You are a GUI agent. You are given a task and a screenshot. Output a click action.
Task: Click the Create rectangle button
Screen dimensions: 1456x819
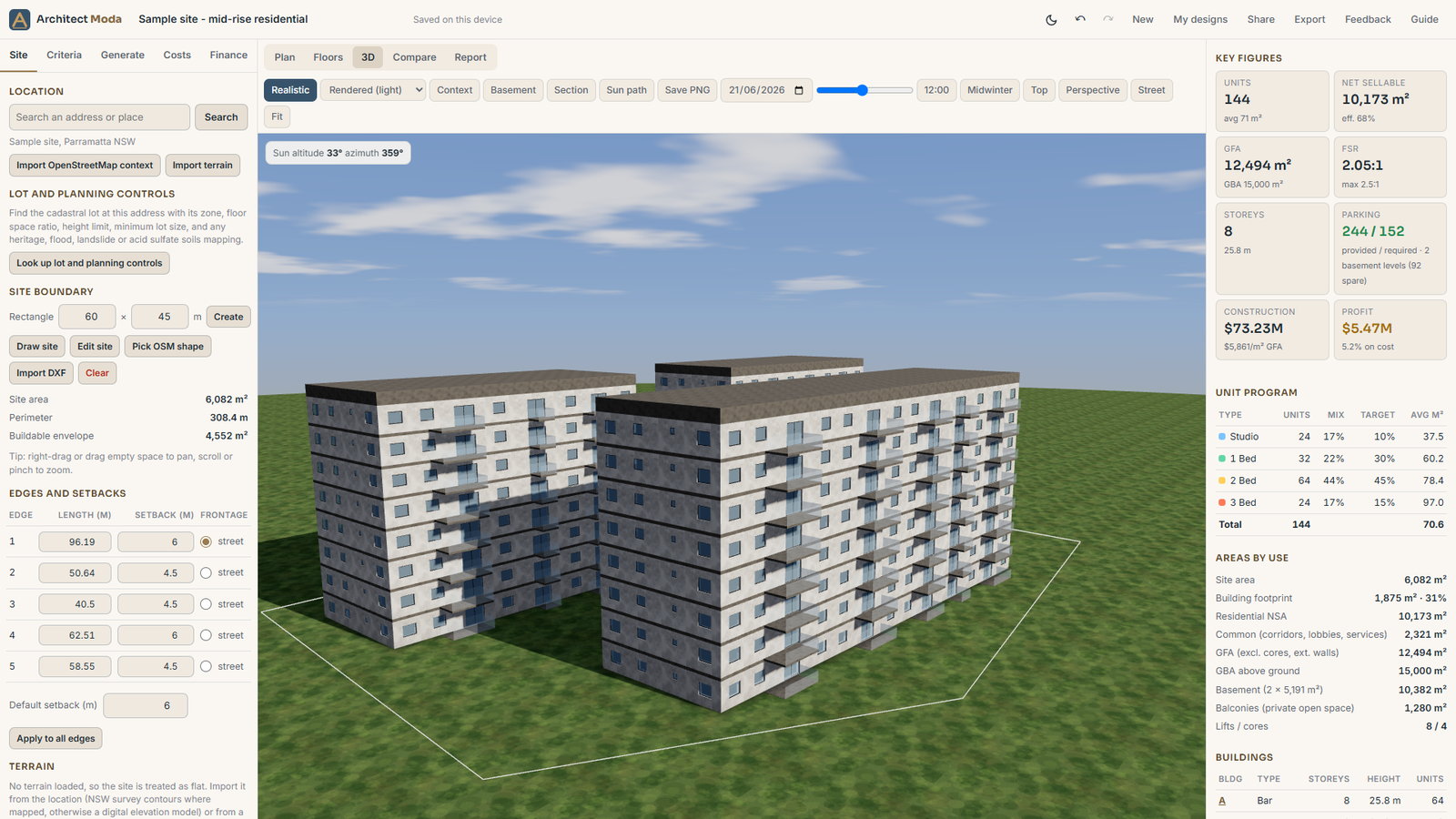pos(228,317)
